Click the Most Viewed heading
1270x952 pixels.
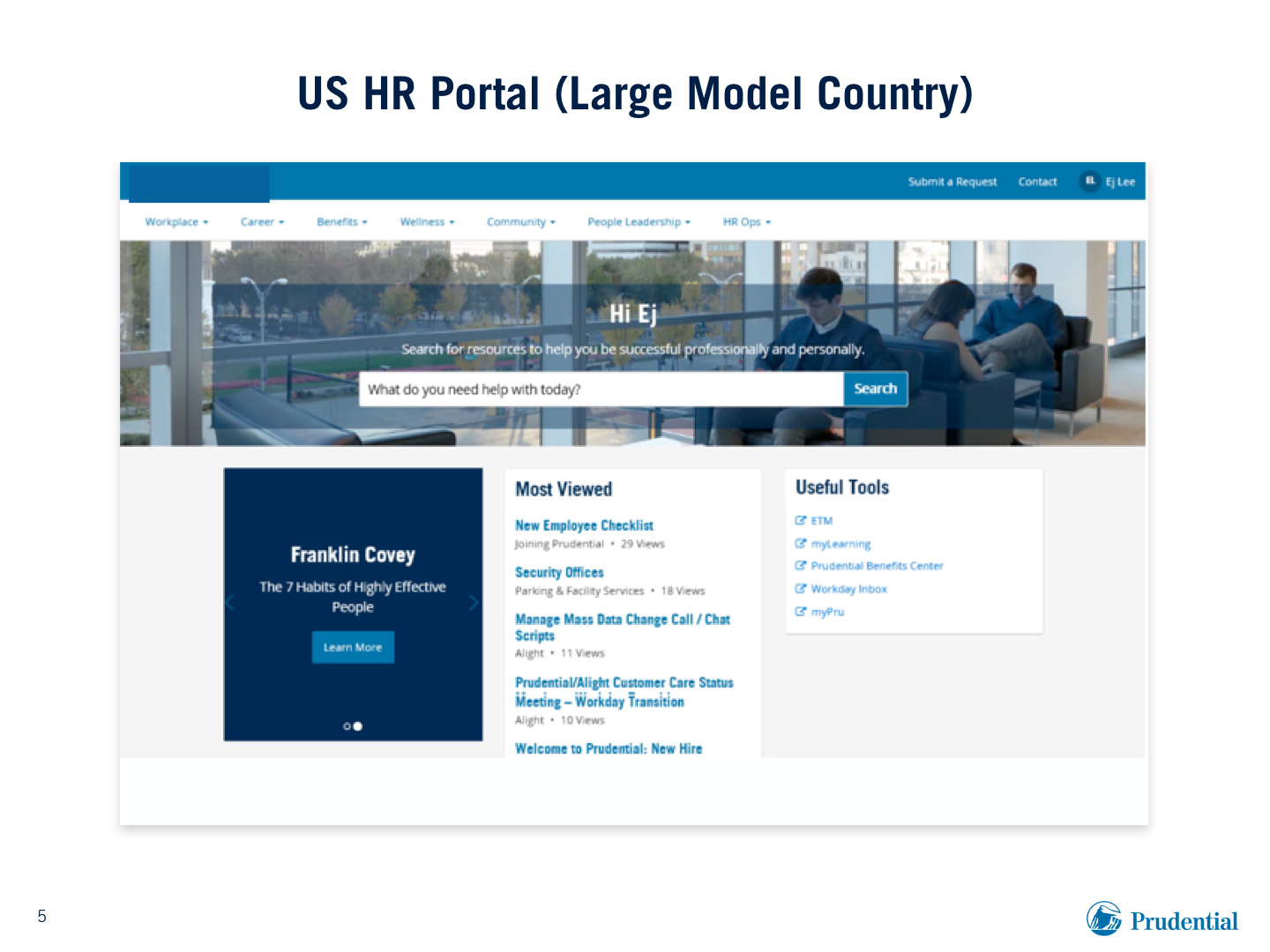[564, 489]
